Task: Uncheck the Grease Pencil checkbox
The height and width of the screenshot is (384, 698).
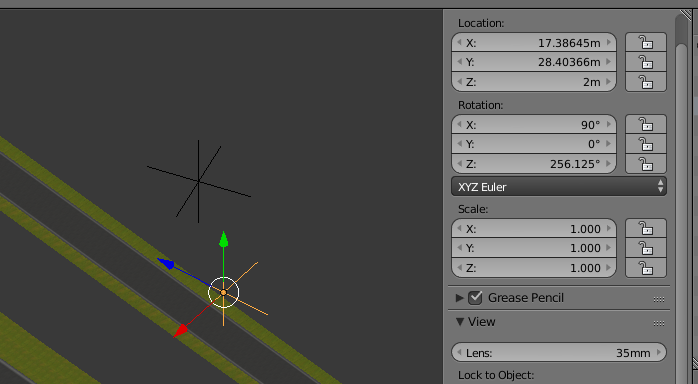Action: click(475, 297)
